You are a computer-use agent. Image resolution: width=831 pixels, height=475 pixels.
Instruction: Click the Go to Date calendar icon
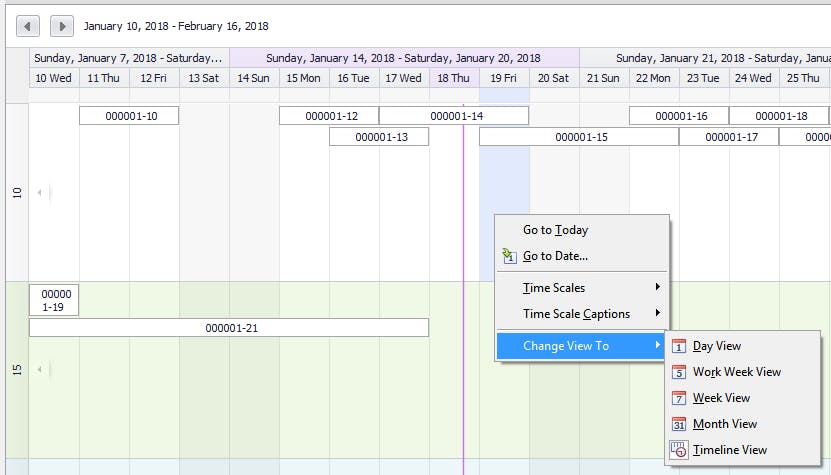(x=509, y=256)
